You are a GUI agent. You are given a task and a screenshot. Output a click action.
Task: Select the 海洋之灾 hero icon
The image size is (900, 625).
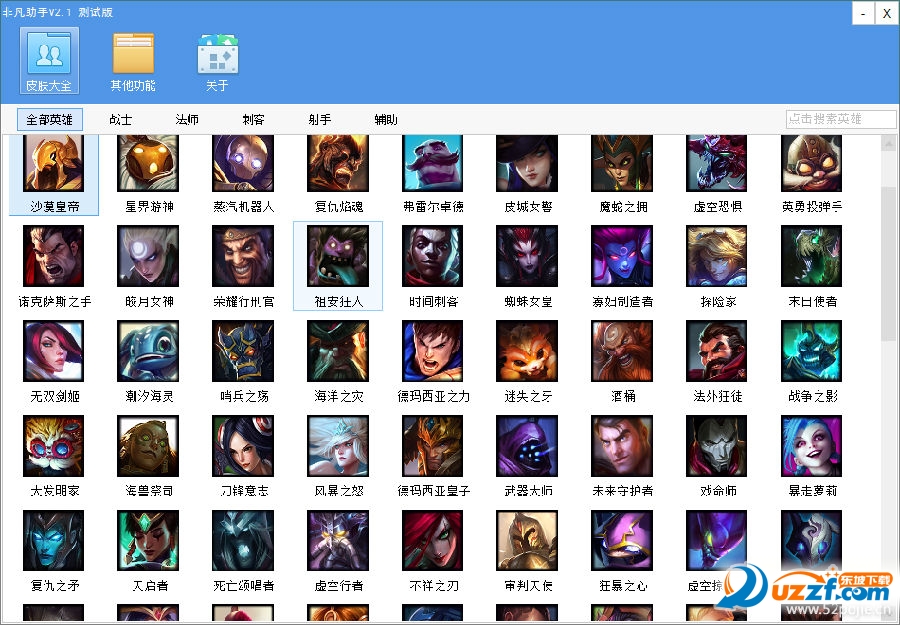[338, 351]
